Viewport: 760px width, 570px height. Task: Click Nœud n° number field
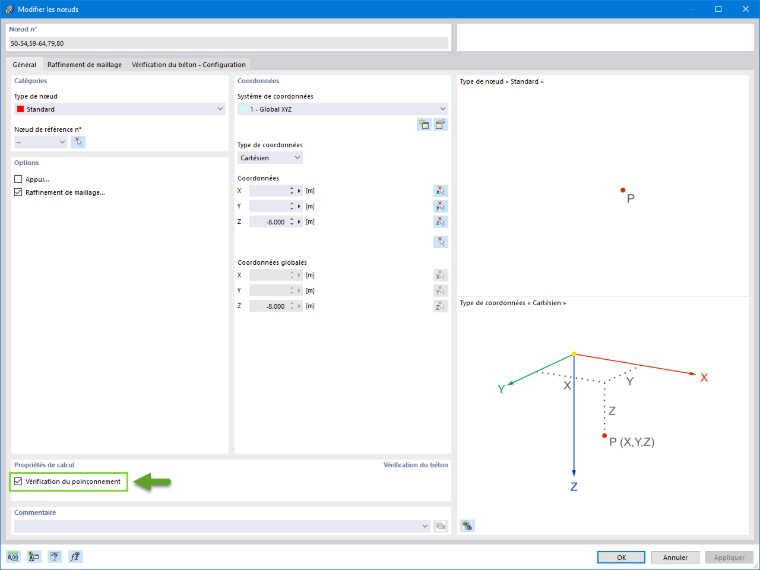(x=228, y=43)
